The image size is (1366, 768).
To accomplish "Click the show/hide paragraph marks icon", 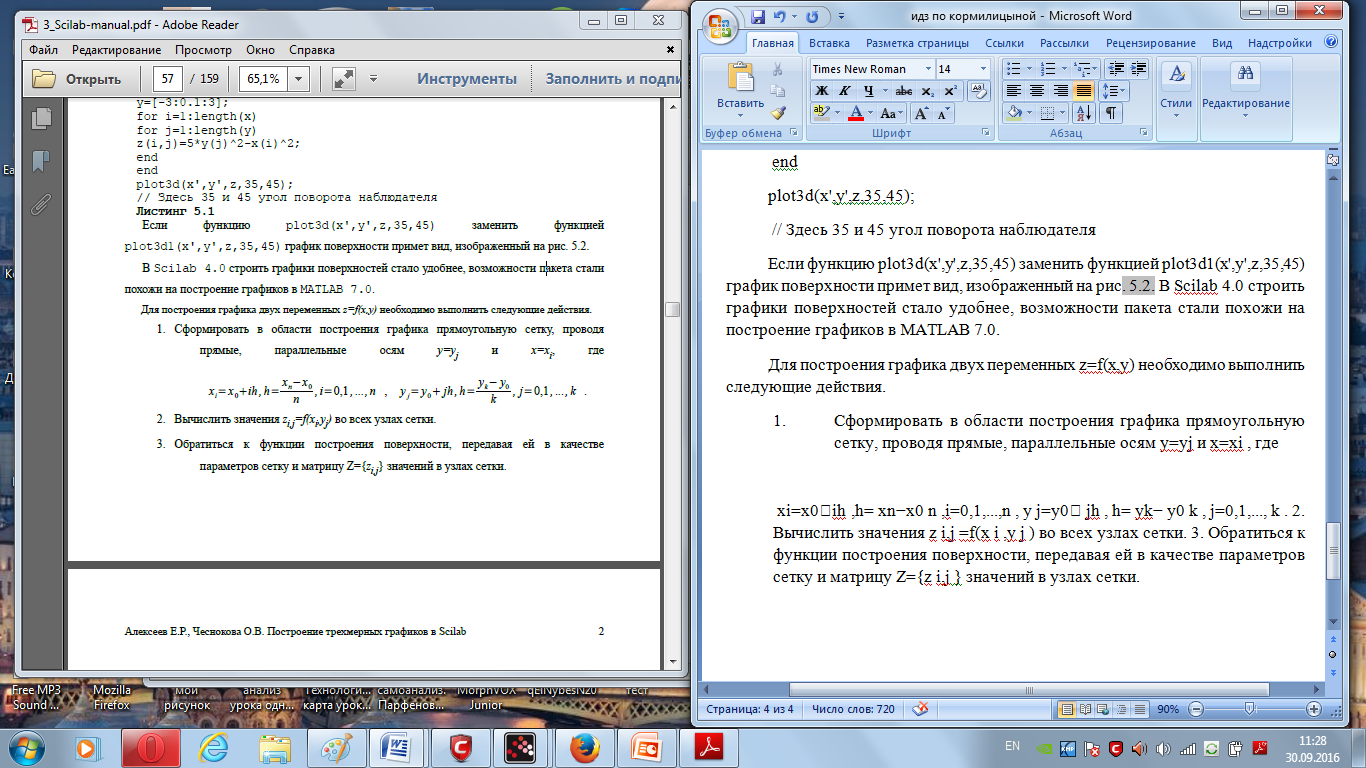I will pos(1111,113).
